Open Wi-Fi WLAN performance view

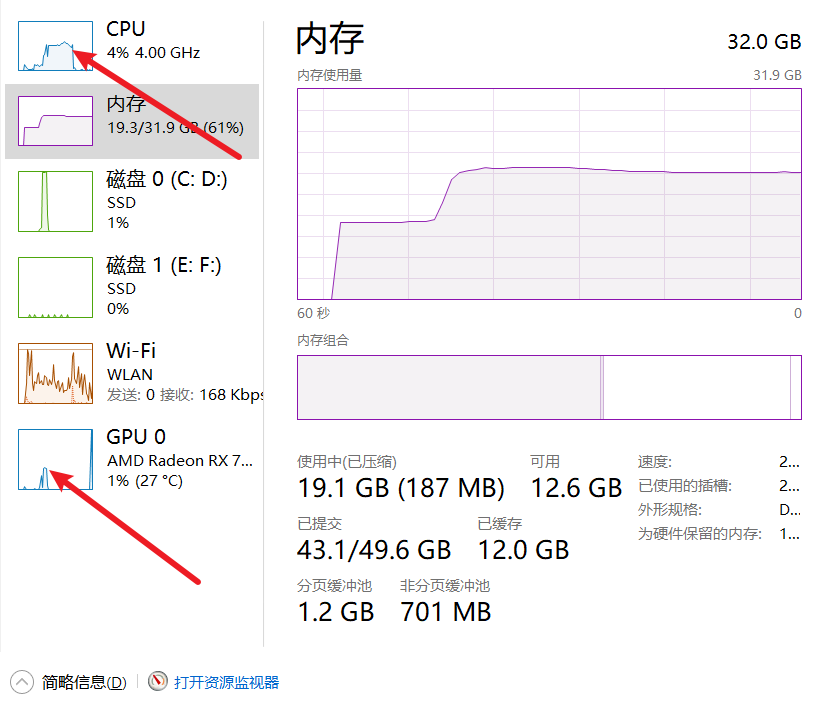click(x=132, y=373)
